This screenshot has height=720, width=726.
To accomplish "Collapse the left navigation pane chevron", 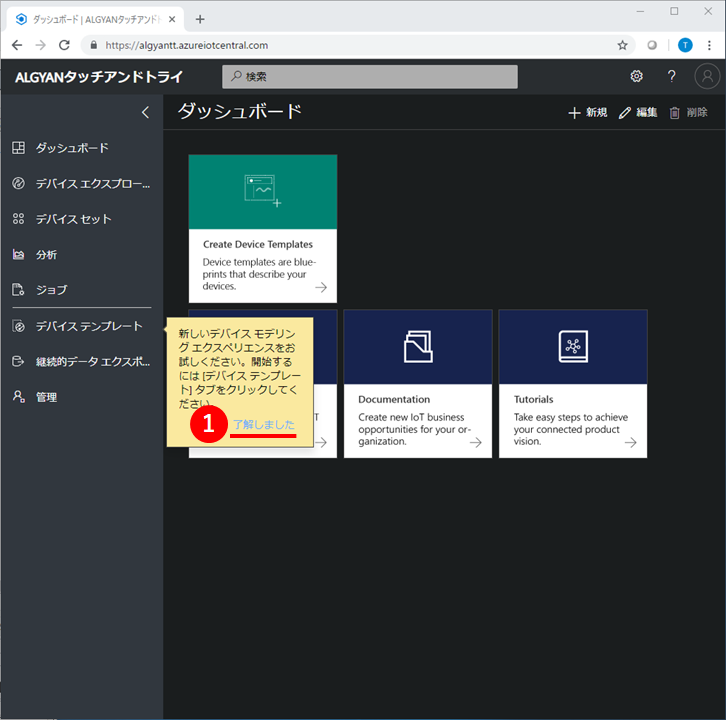I will point(145,112).
